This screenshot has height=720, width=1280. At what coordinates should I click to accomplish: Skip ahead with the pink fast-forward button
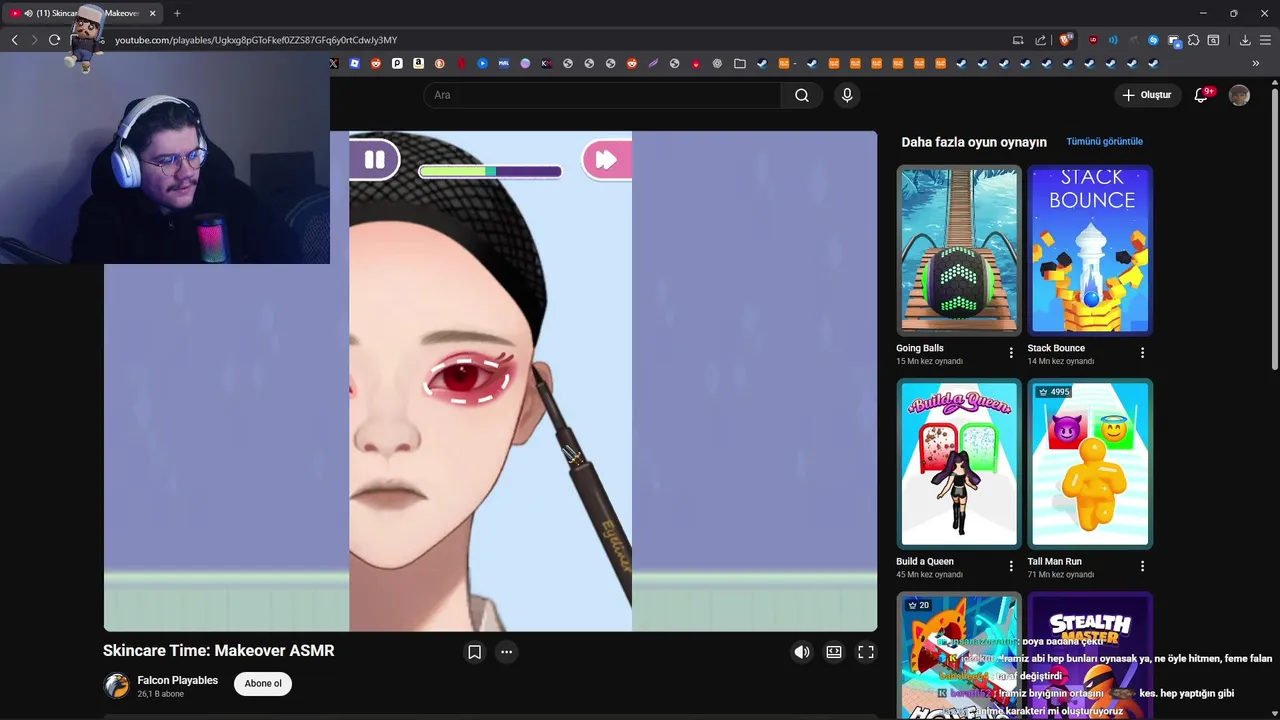coord(606,159)
